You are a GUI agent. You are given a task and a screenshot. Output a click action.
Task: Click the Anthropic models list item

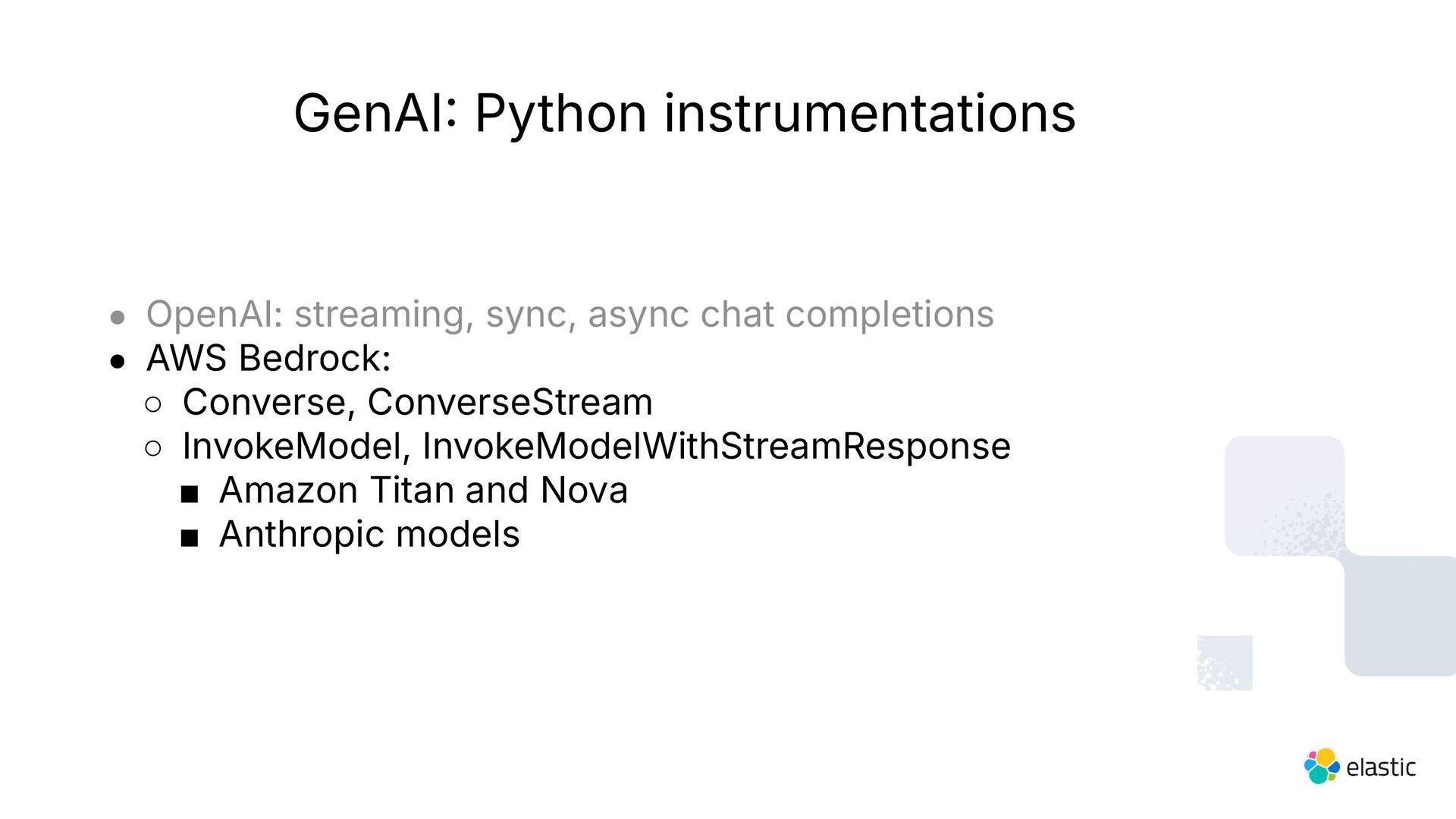pos(369,535)
